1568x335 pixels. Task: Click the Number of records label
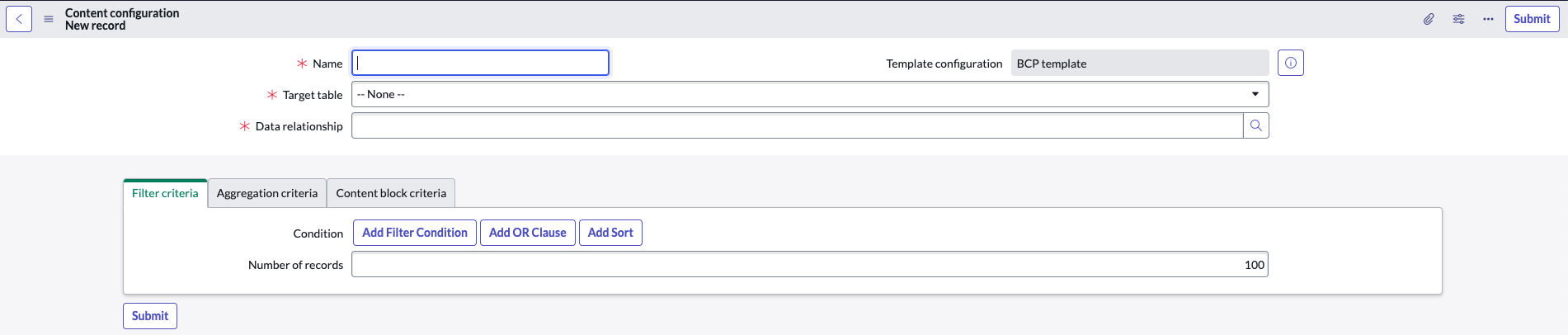pos(296,265)
